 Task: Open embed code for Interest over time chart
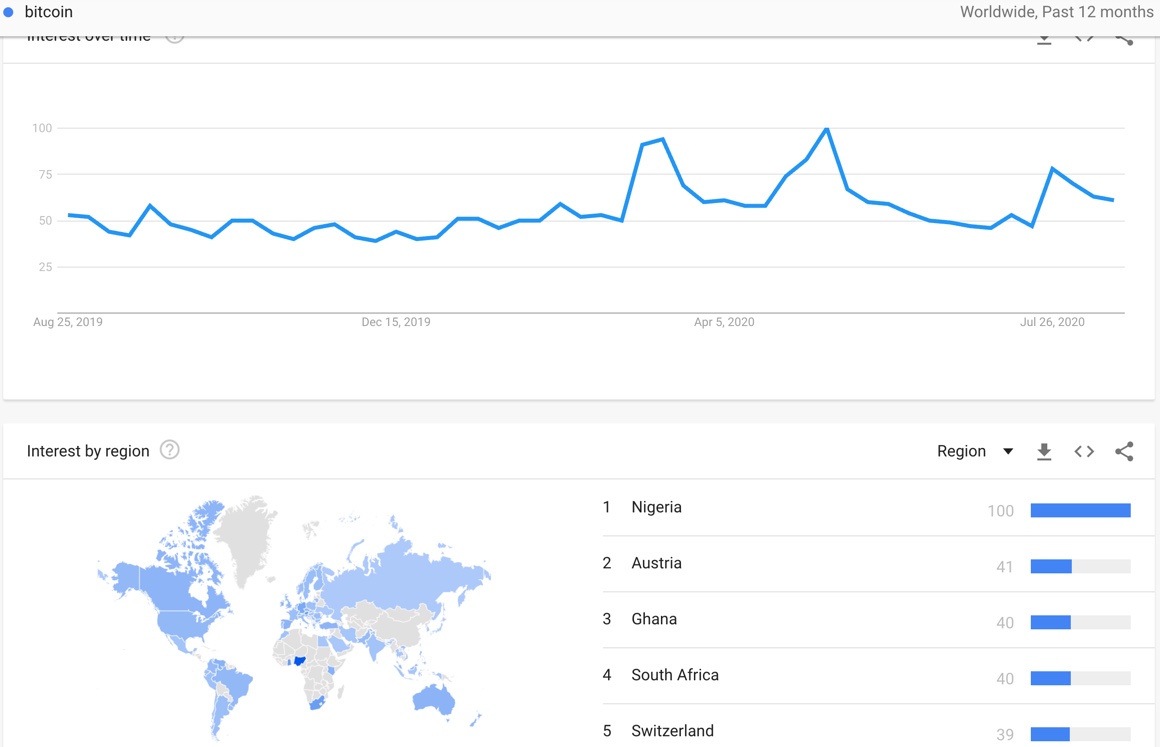click(x=1084, y=38)
